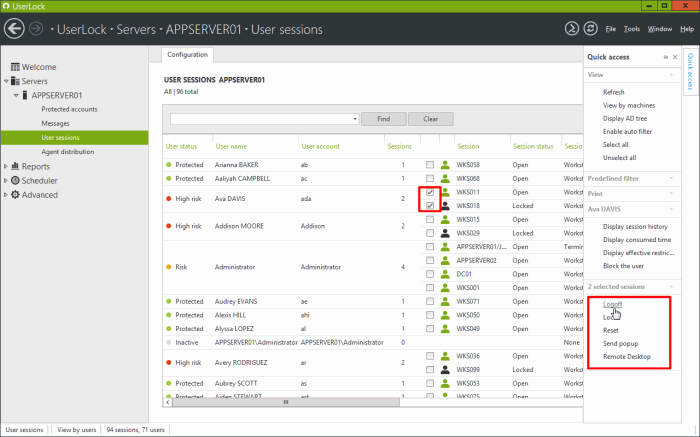The width and height of the screenshot is (700, 437).
Task: Open Protected accounts in the tree
Action: (x=69, y=109)
